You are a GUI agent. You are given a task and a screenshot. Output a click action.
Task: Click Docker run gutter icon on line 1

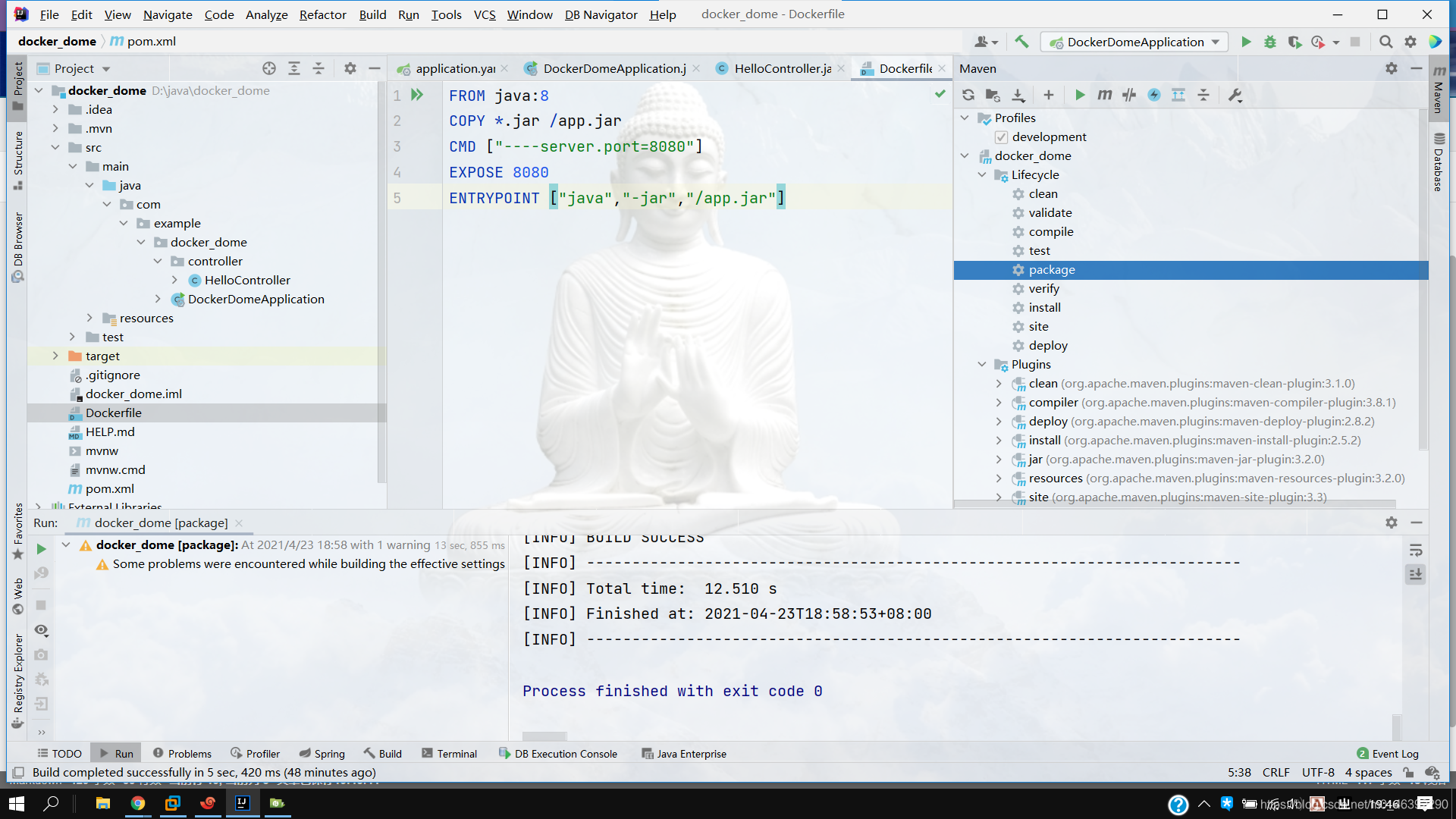coord(417,96)
